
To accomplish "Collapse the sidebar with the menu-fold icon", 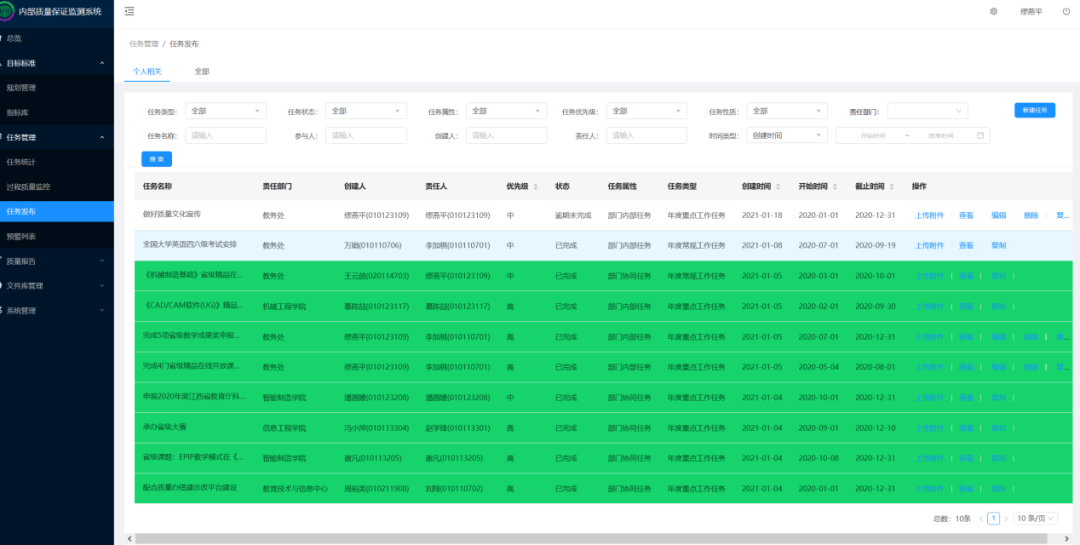I will 130,11.
